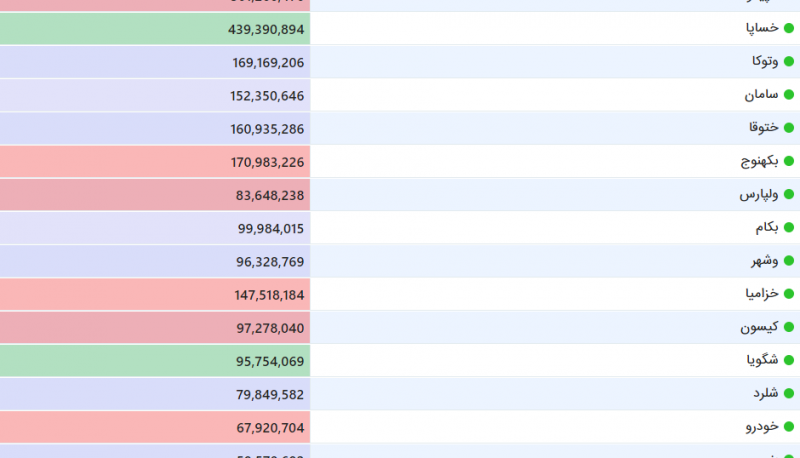Click the green dot next to وشهر
Image resolution: width=800 pixels, height=458 pixels.
[789, 261]
